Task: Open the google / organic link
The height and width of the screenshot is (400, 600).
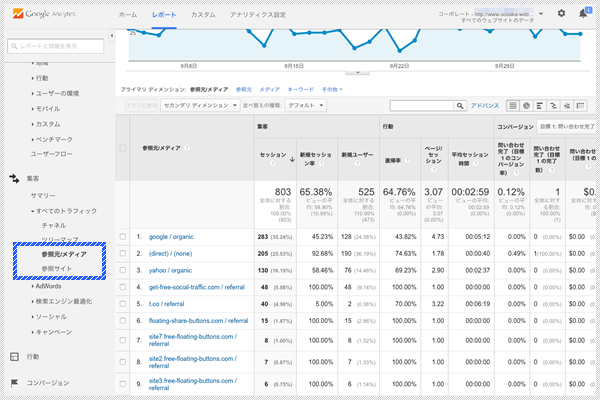Action: [x=171, y=237]
